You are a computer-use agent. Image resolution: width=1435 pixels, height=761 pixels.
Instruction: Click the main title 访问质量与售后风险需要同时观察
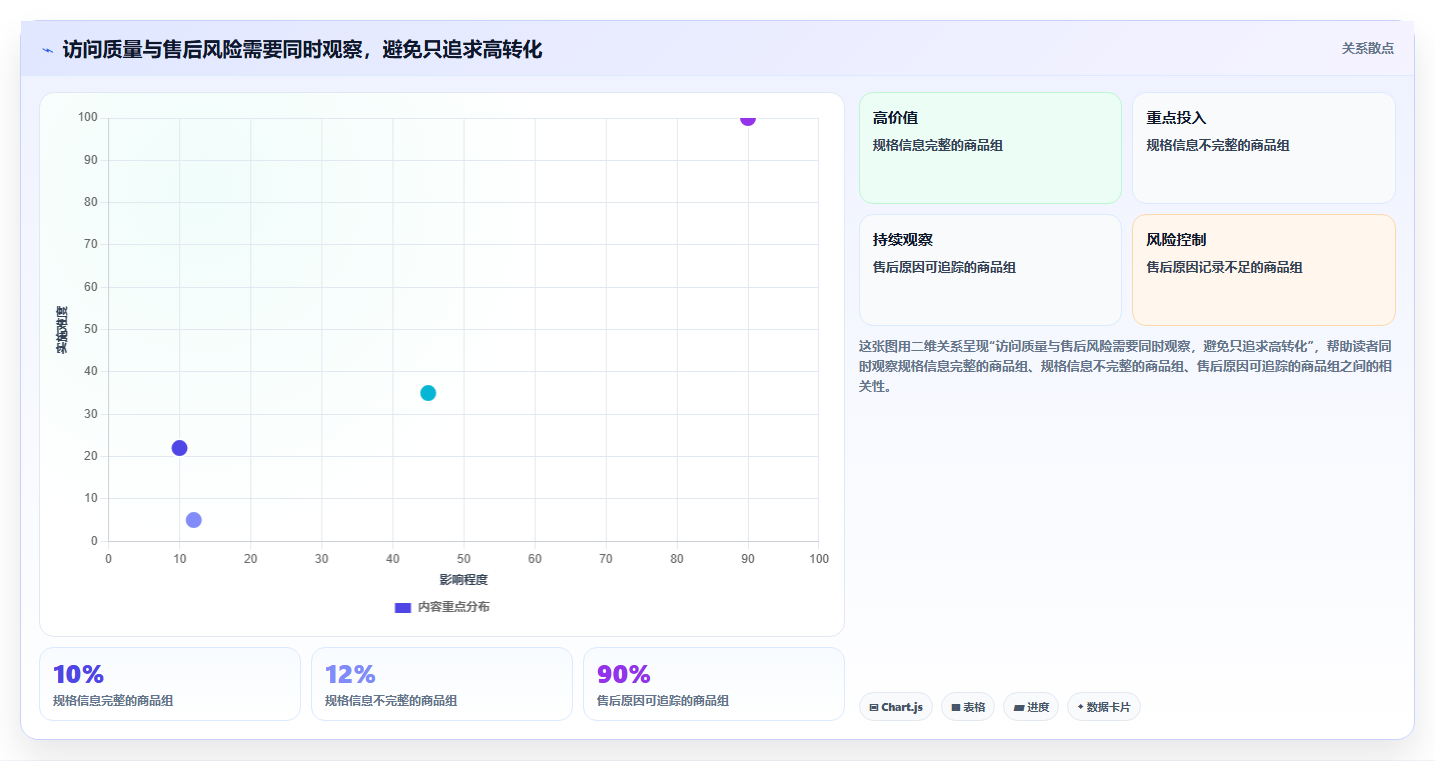point(302,49)
